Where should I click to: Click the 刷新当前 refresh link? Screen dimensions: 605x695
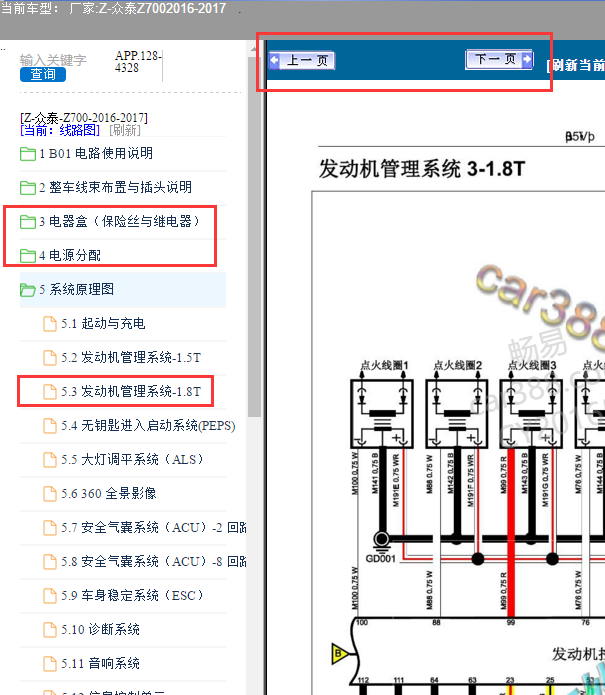coord(576,65)
